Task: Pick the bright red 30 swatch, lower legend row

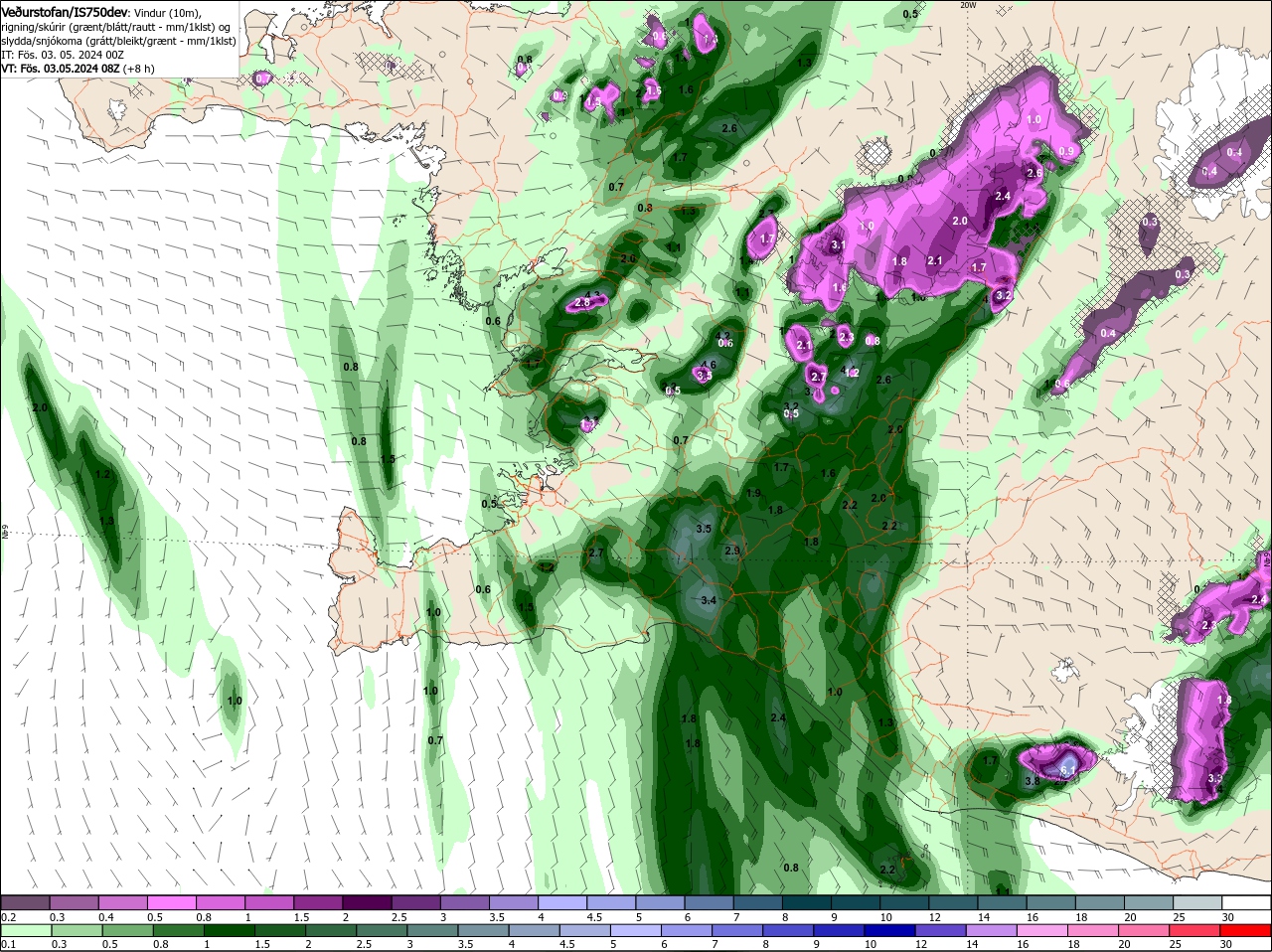Action: tap(1246, 931)
